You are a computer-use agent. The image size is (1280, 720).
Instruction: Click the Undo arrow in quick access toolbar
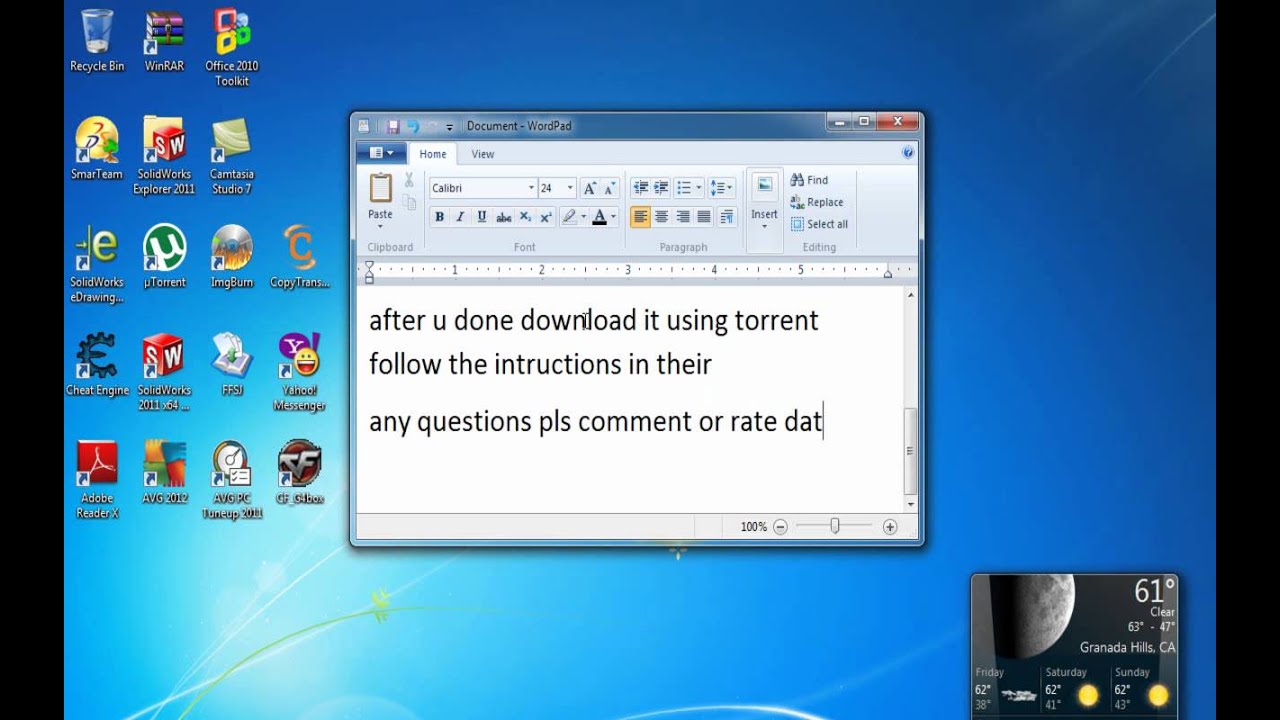pos(412,126)
